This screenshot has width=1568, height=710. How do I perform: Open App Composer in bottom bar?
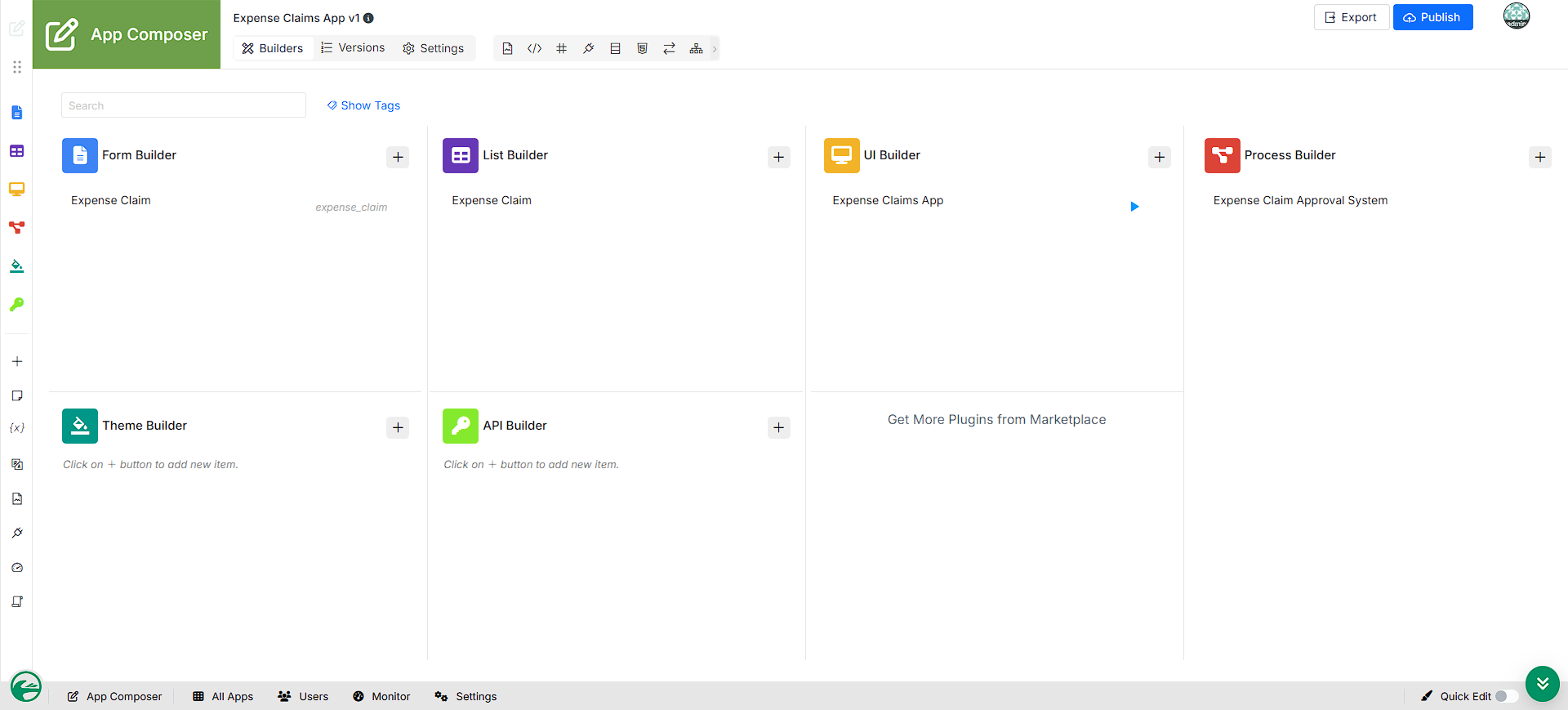114,696
